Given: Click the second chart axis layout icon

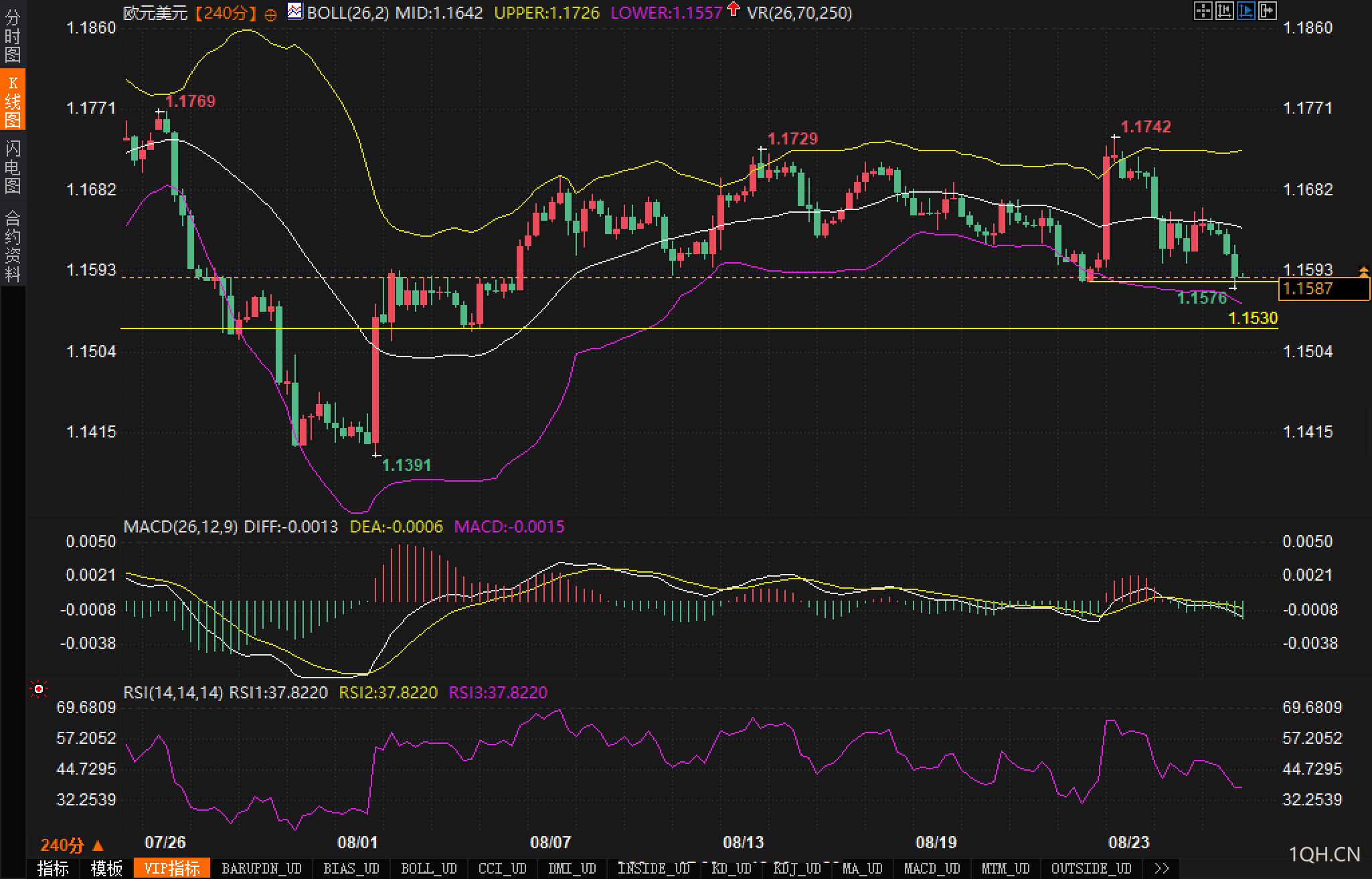Looking at the screenshot, I should coord(1225,11).
